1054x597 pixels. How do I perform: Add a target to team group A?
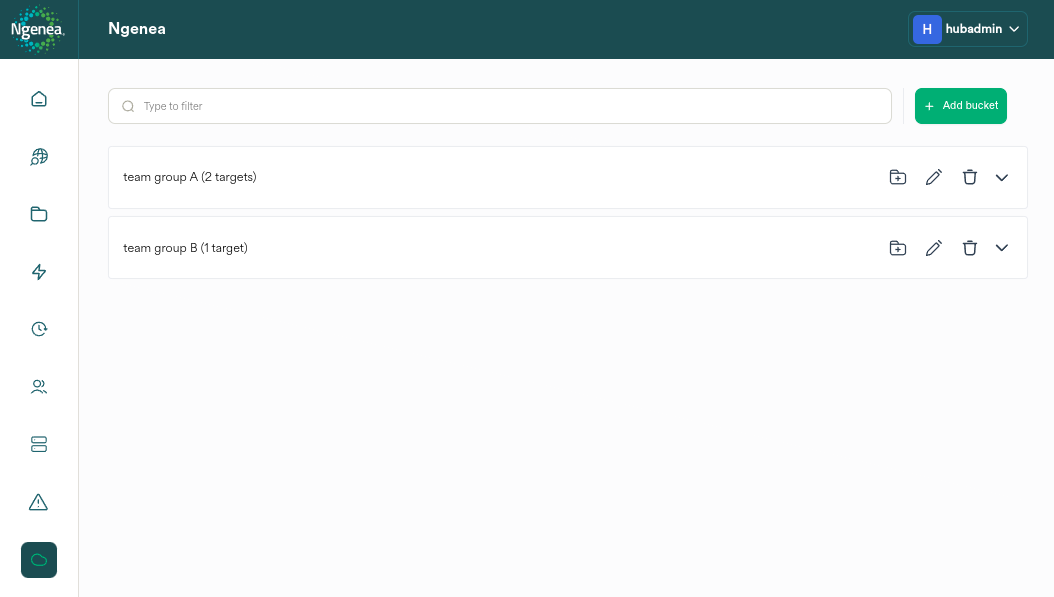tap(897, 177)
